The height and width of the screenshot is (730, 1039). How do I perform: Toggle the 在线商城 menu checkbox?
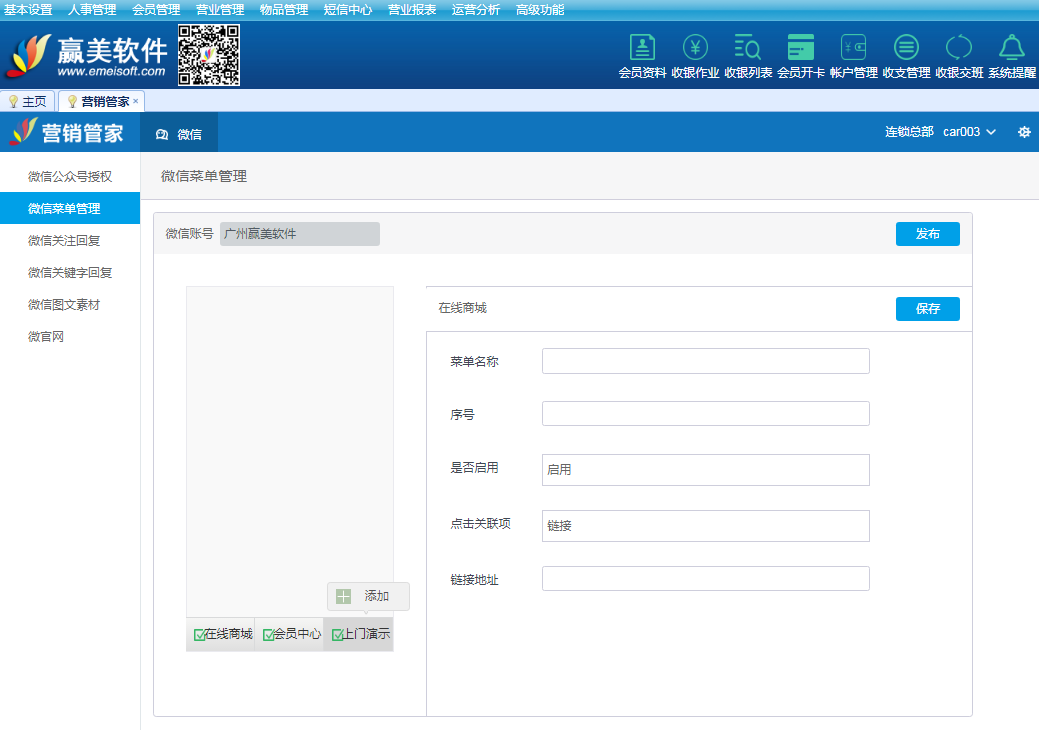pyautogui.click(x=199, y=635)
